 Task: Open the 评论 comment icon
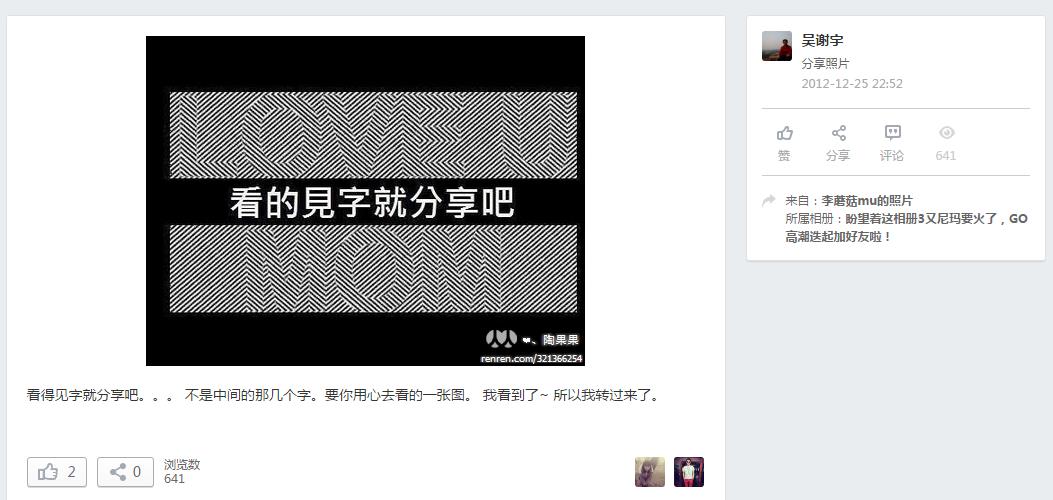pos(892,133)
